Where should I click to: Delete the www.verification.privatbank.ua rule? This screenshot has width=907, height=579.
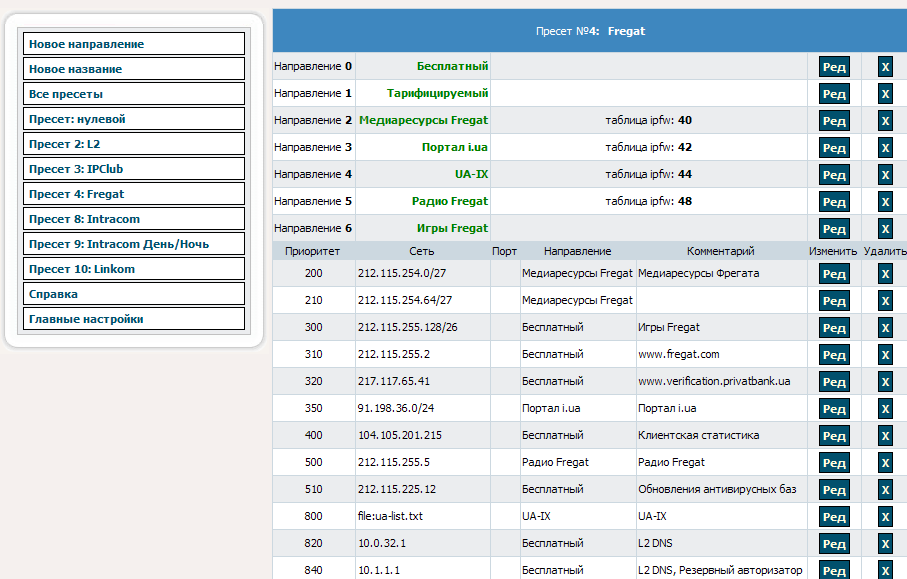[885, 382]
